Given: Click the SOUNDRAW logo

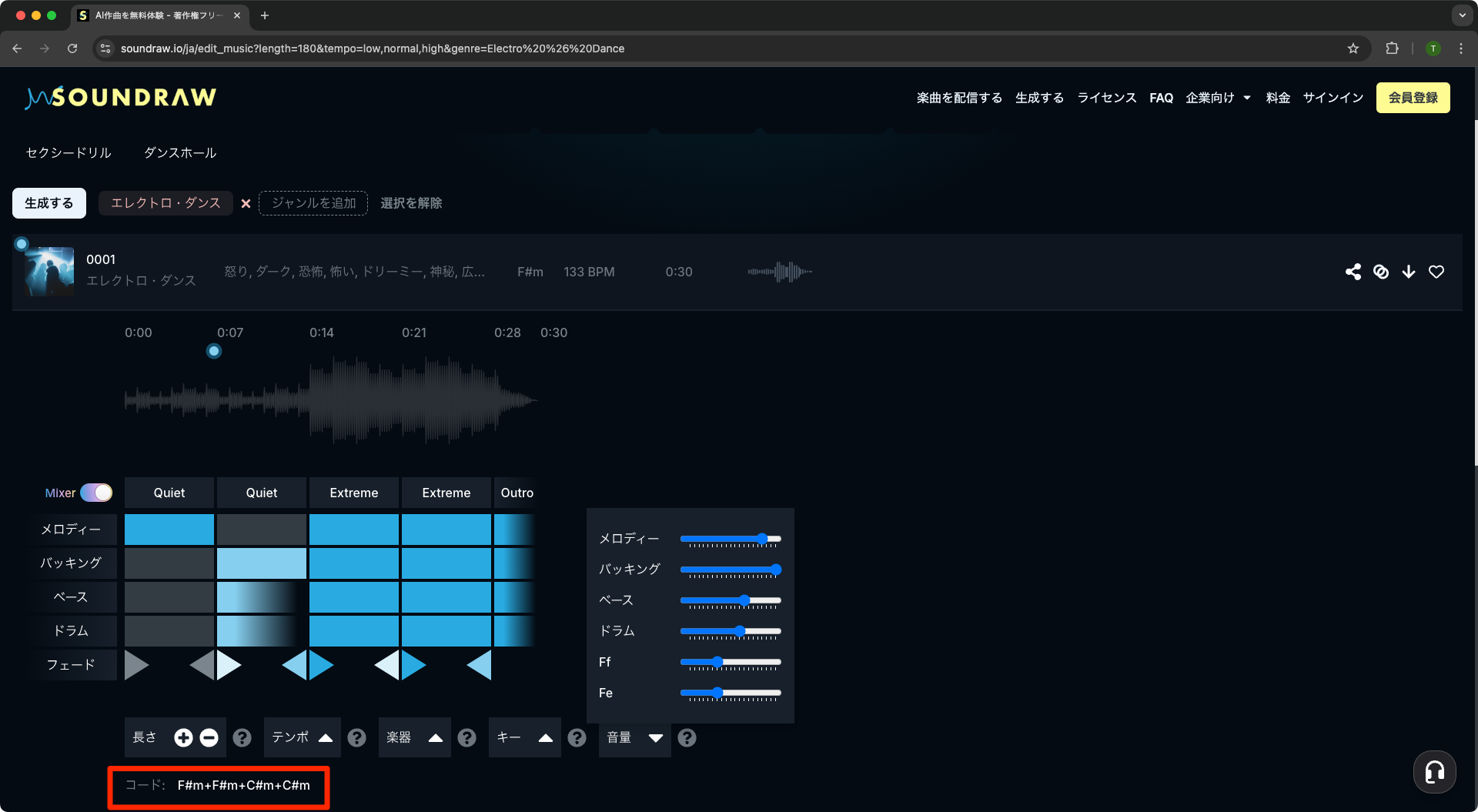Looking at the screenshot, I should tap(121, 98).
